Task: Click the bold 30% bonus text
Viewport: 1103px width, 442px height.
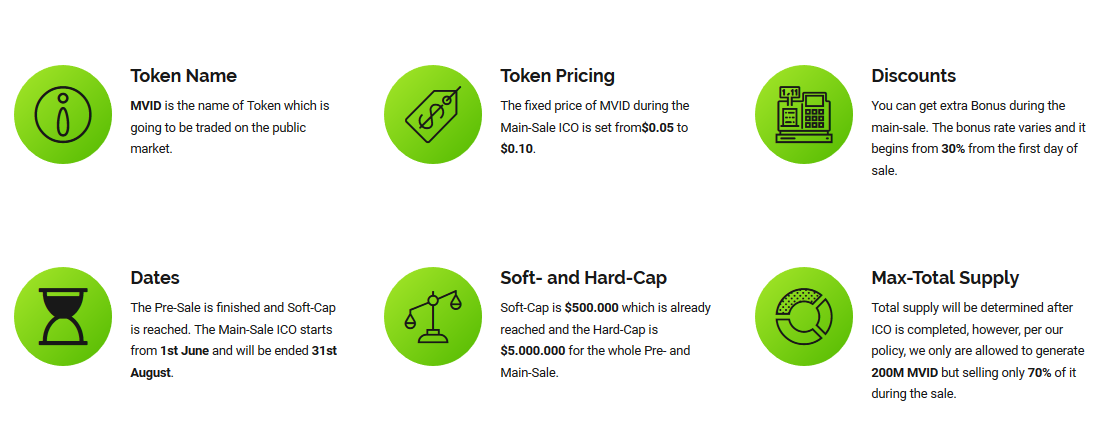Action: 953,149
